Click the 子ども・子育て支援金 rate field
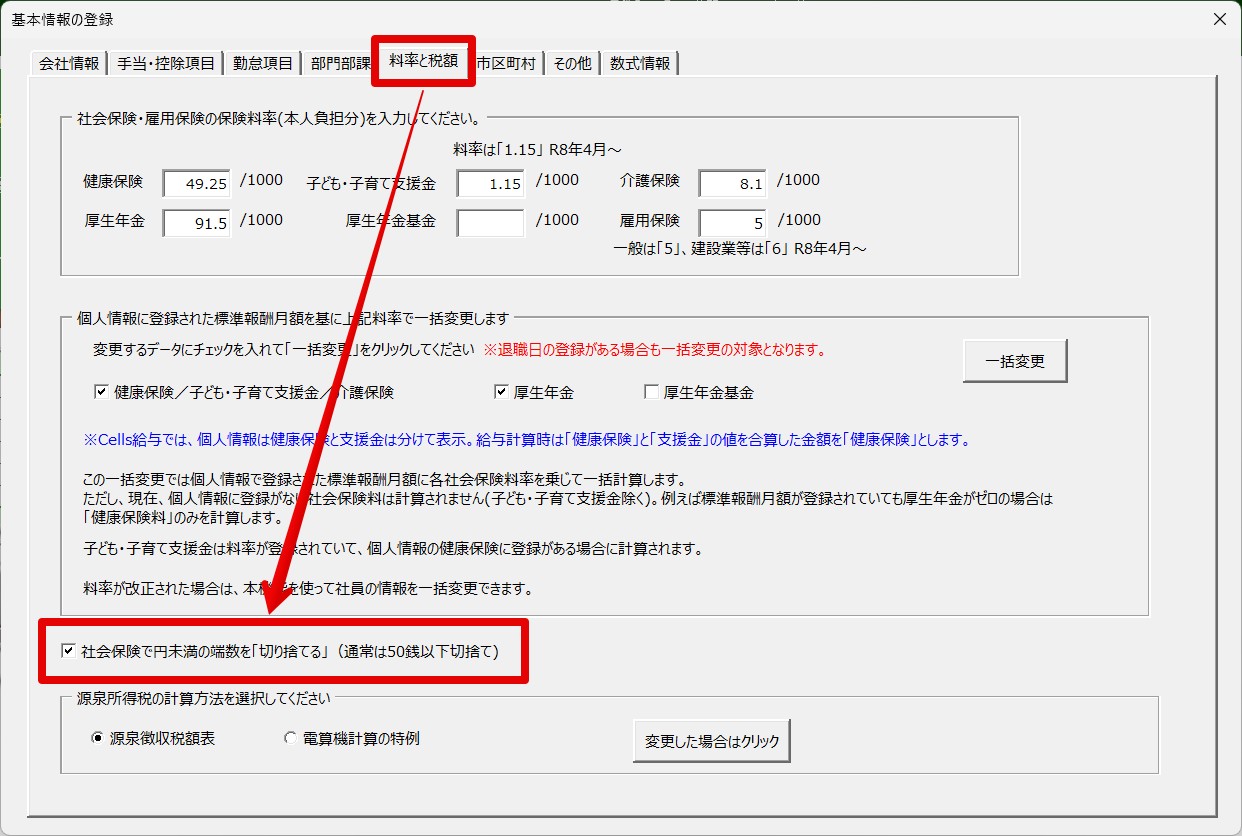The height and width of the screenshot is (836, 1242). click(490, 184)
